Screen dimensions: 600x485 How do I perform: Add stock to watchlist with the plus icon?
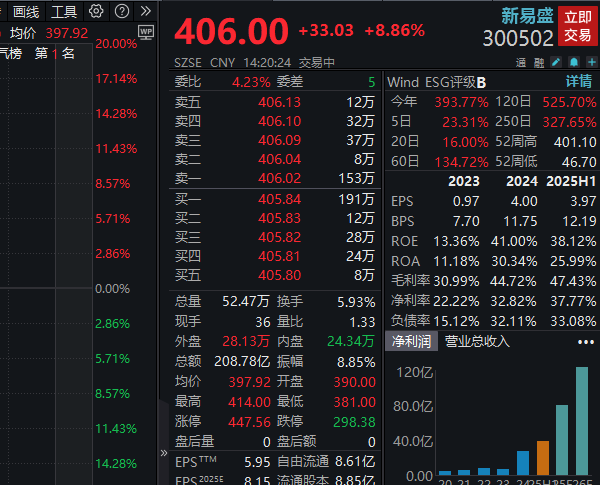[x=590, y=62]
